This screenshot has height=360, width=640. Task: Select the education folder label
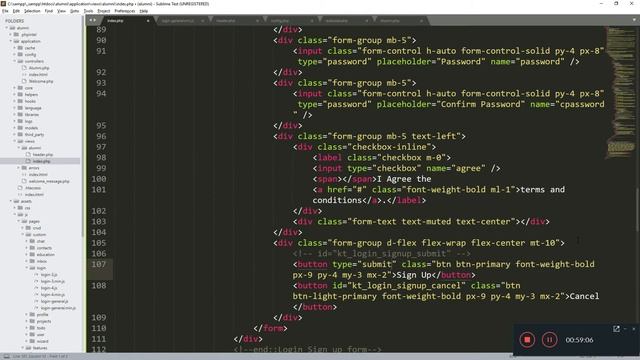pos(45,254)
